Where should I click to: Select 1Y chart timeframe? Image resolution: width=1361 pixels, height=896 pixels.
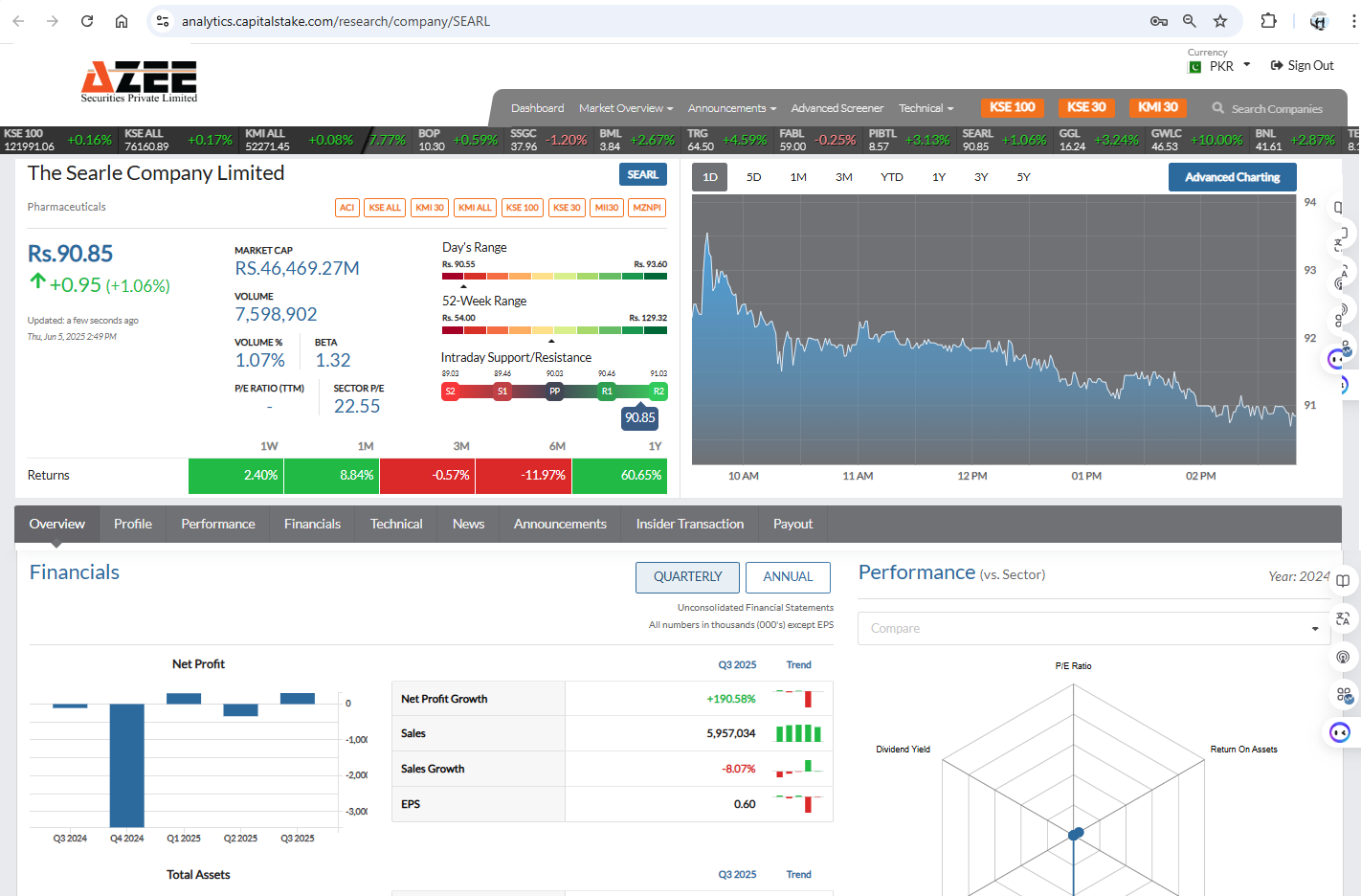tap(939, 177)
